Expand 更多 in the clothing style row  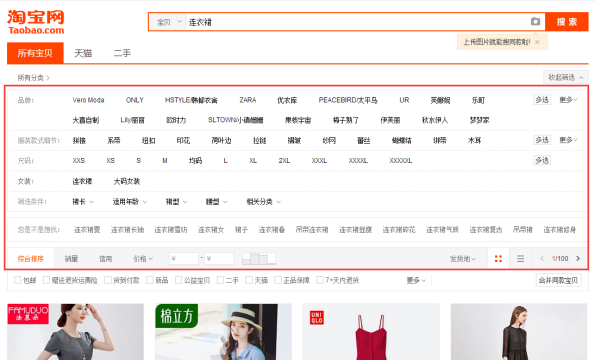pos(568,140)
